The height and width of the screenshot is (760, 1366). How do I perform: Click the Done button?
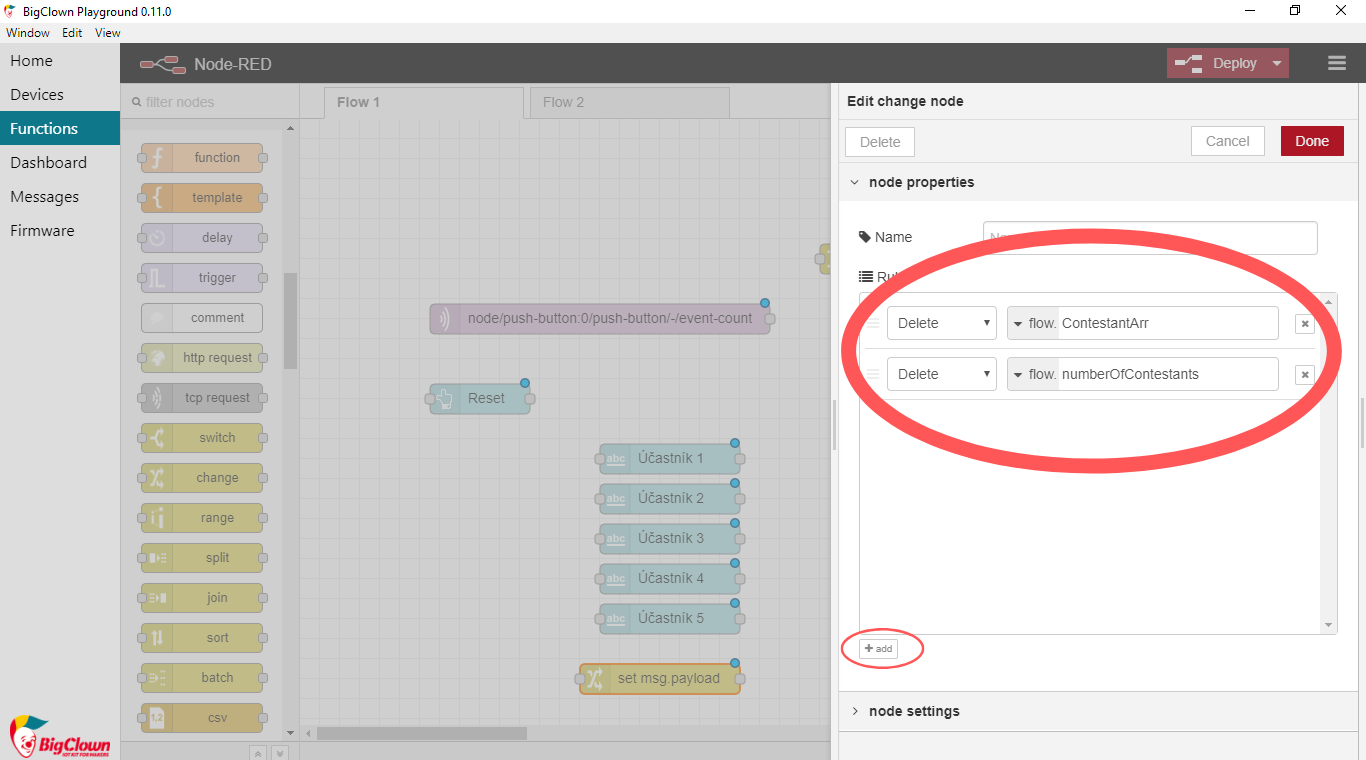[x=1312, y=141]
